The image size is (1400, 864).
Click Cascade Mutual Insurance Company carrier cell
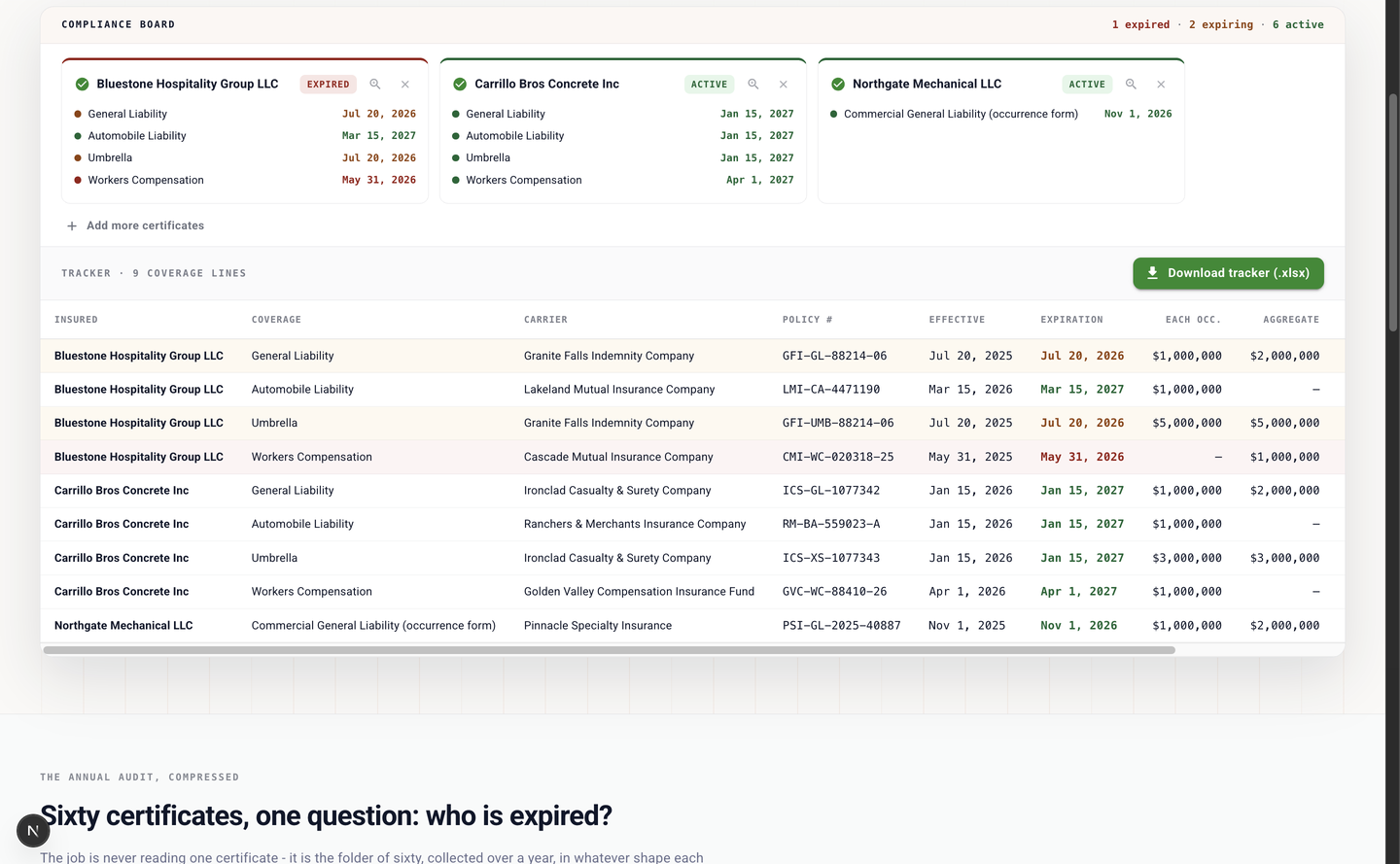click(x=618, y=457)
